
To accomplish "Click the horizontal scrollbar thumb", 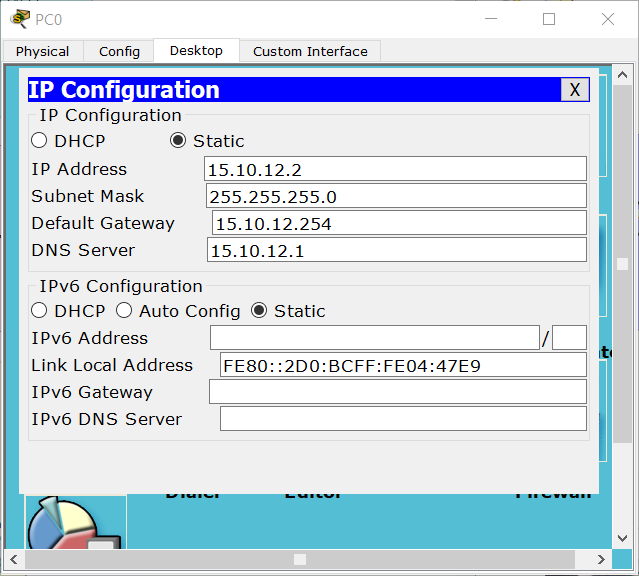I will point(300,559).
